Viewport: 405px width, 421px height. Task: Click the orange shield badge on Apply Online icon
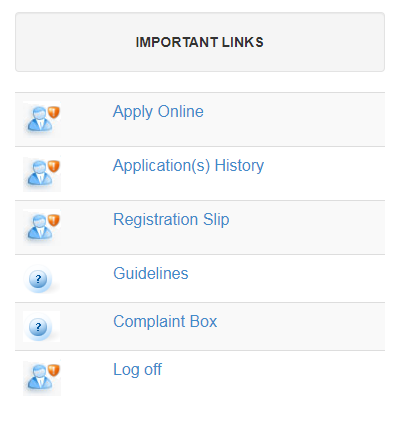point(54,112)
